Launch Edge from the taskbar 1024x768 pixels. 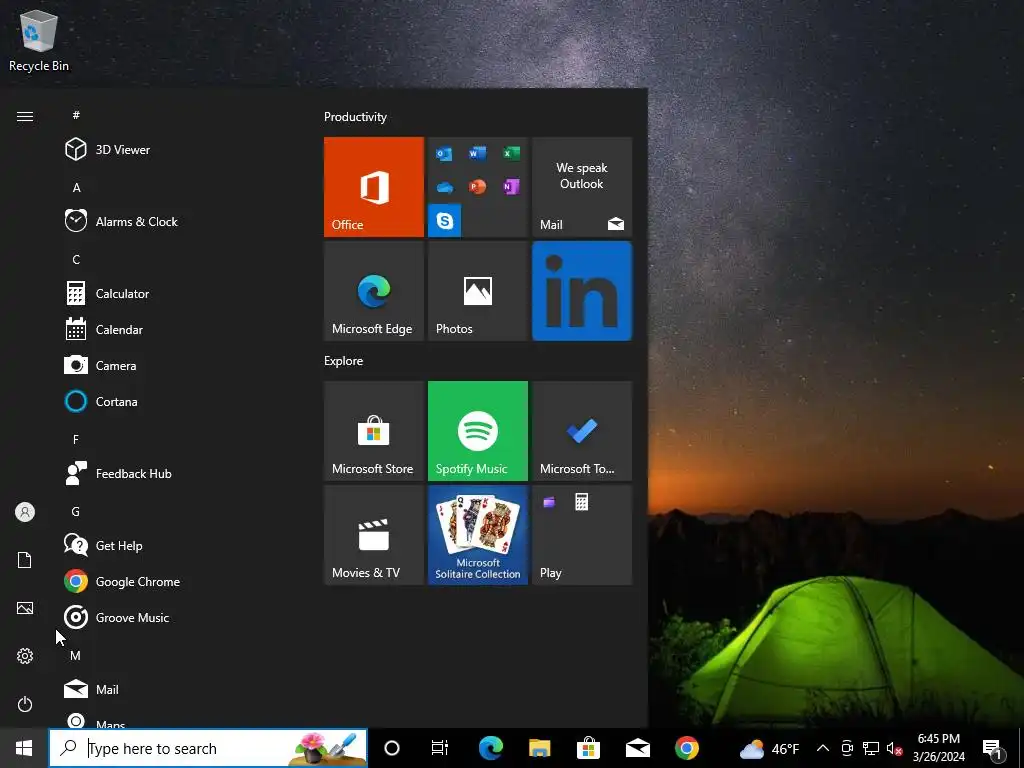pyautogui.click(x=491, y=748)
